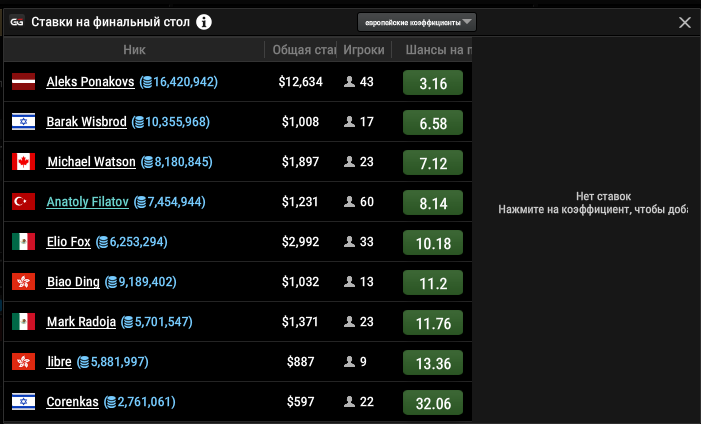Click the GG logo icon in the title bar
The height and width of the screenshot is (424, 701).
16,22
